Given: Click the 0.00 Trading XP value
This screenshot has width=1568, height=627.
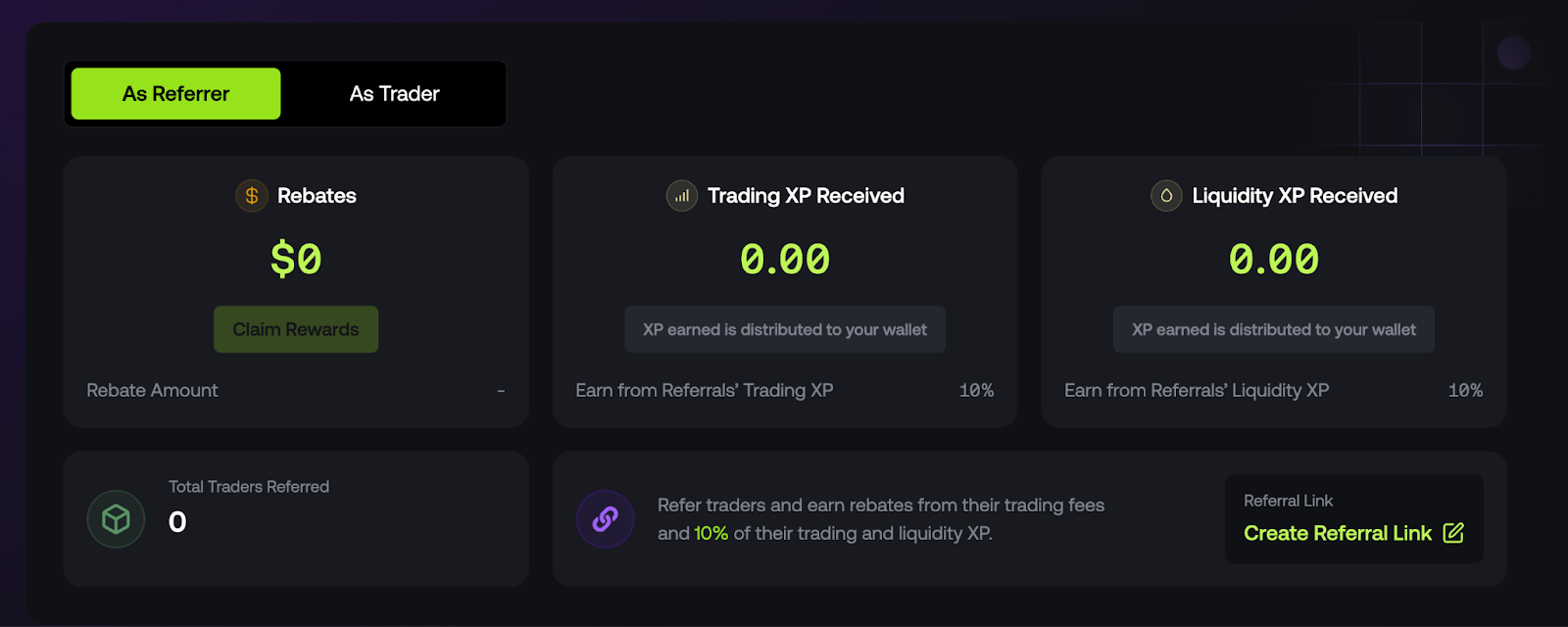Looking at the screenshot, I should pos(785,258).
